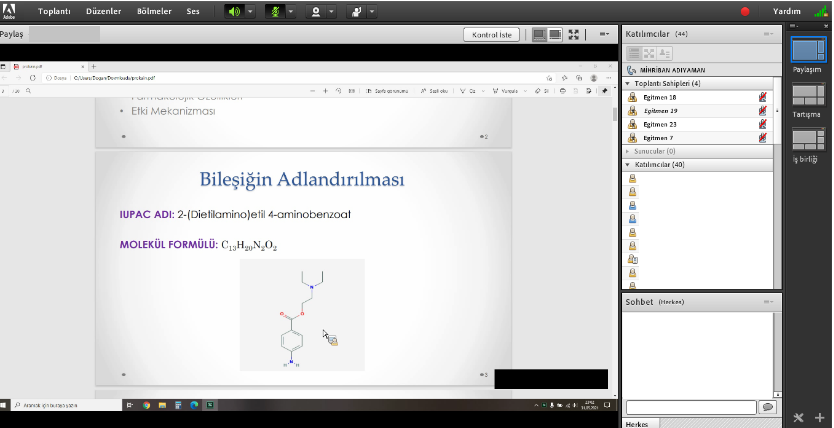Viewport: 834px width, 428px height.
Task: Open the Katılımcılar pod options menu
Action: tap(768, 34)
